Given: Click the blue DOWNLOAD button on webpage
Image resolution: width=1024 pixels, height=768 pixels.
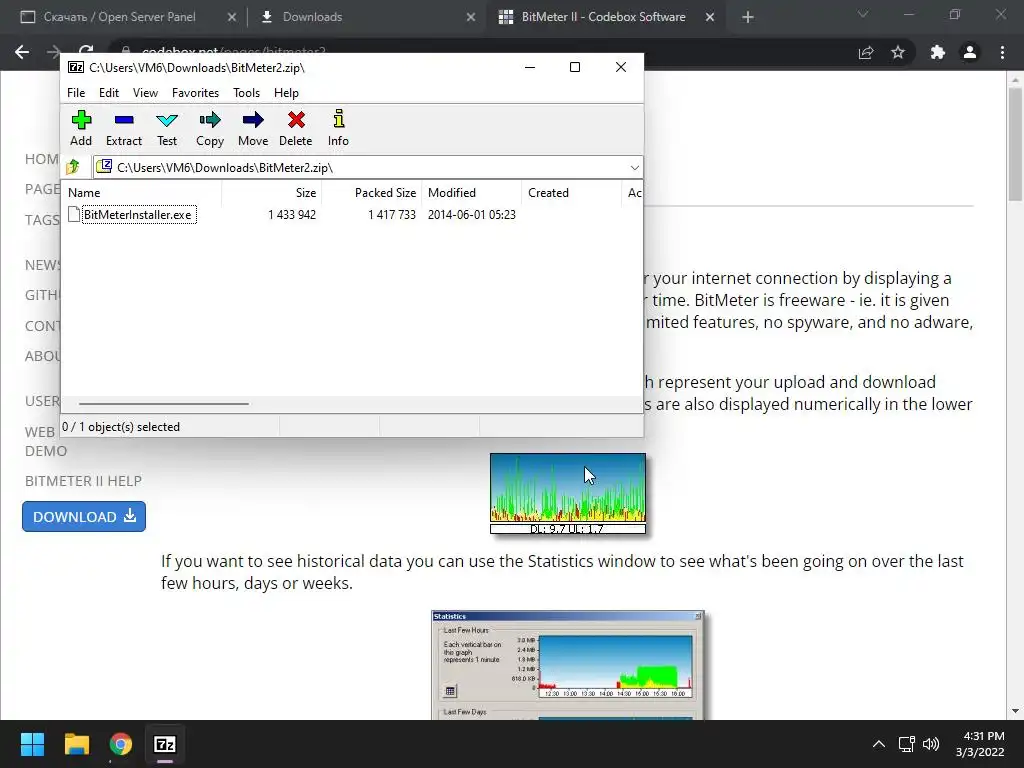Looking at the screenshot, I should (x=84, y=517).
